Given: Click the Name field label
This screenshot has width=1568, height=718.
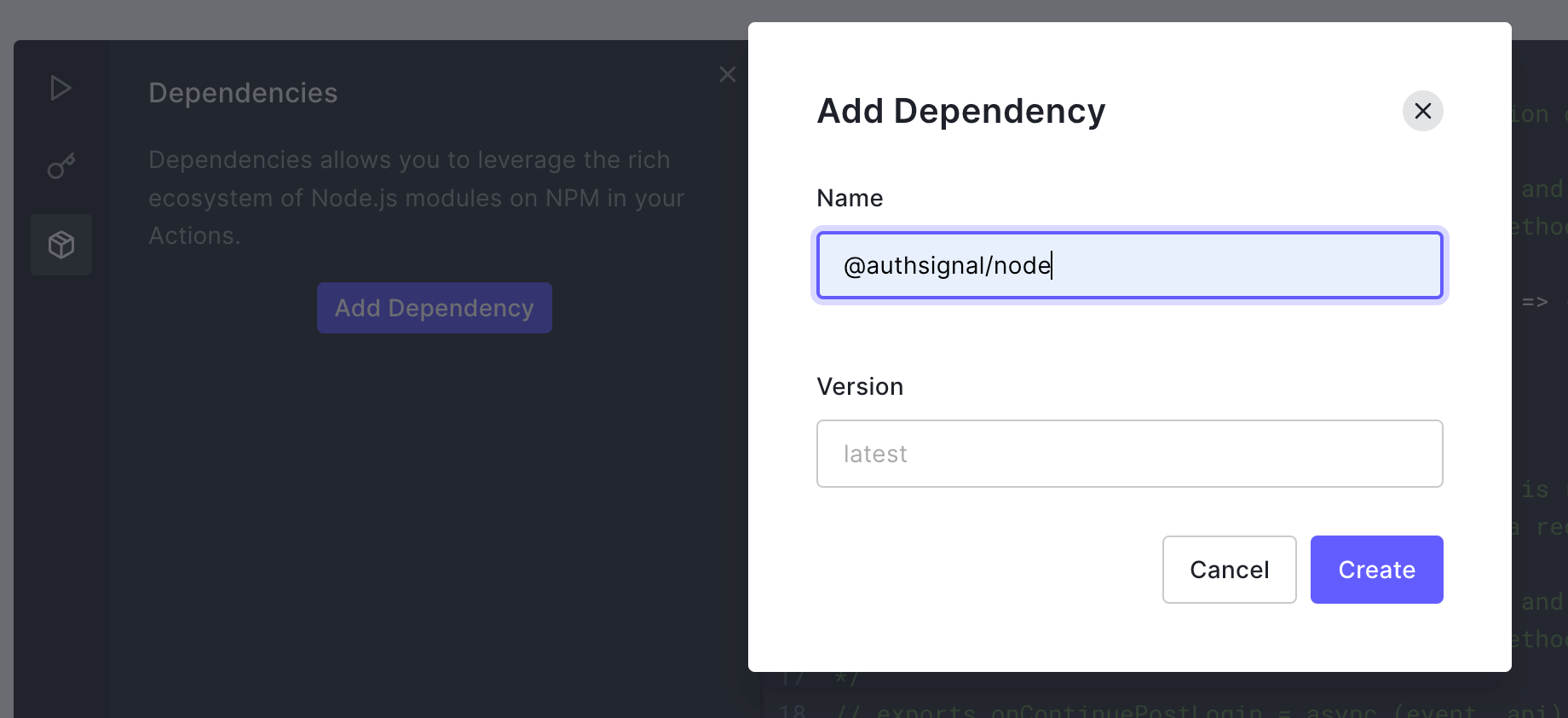Looking at the screenshot, I should tap(850, 198).
